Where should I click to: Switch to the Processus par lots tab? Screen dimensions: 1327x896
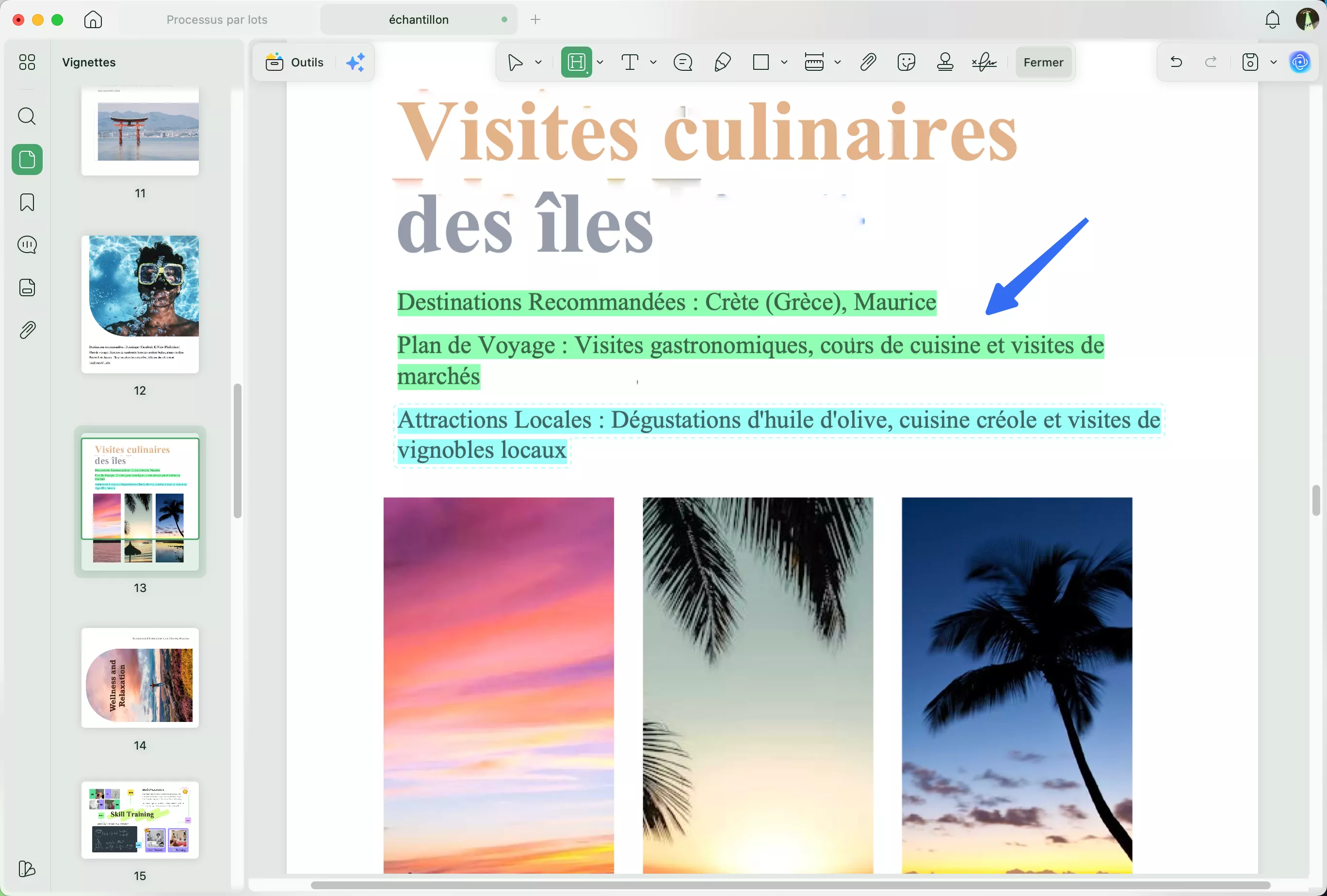[217, 19]
